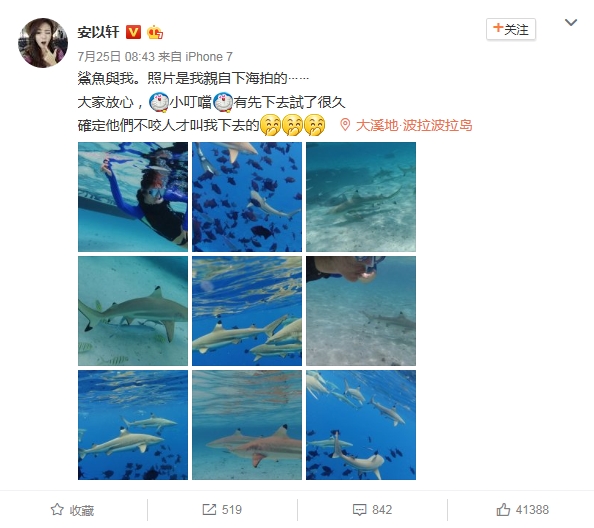Click the star favorite icon
594x528 pixels.
pyautogui.click(x=57, y=509)
